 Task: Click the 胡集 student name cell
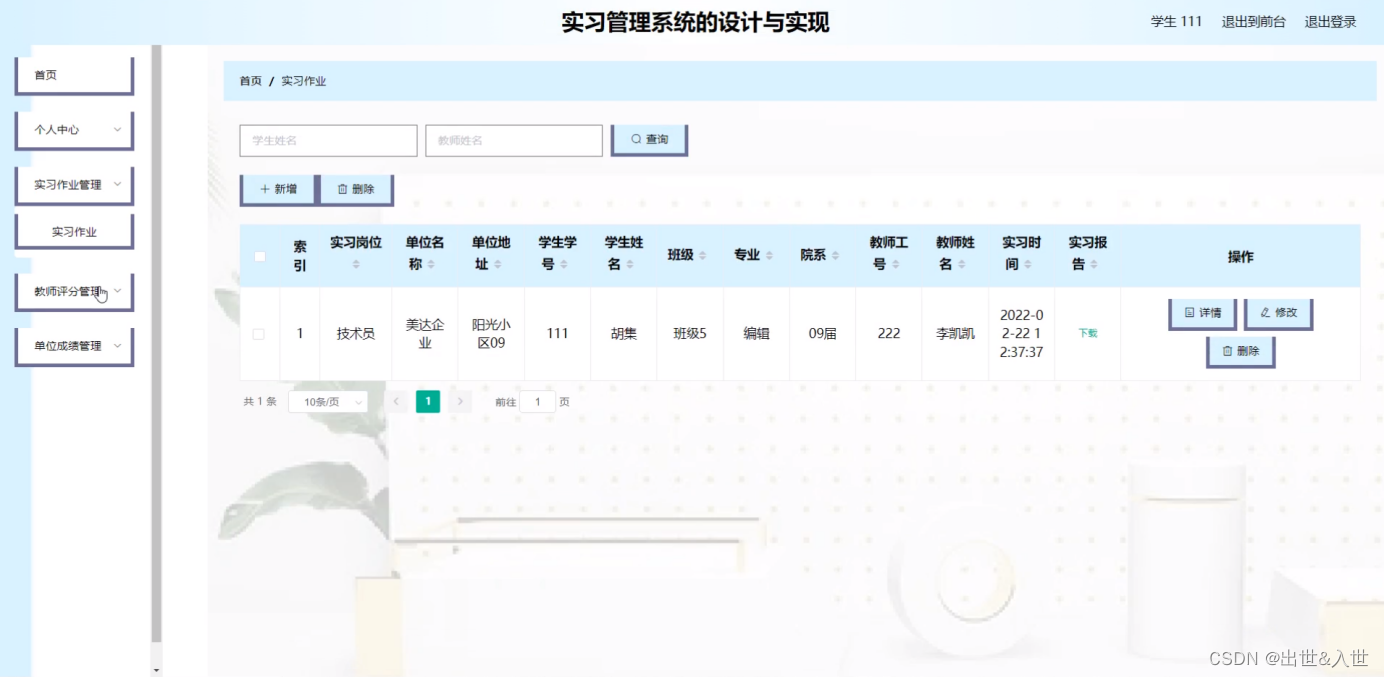click(624, 334)
